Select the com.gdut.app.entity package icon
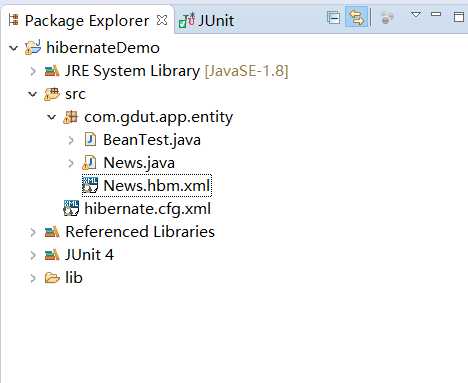Image resolution: width=468 pixels, height=383 pixels. [71, 117]
